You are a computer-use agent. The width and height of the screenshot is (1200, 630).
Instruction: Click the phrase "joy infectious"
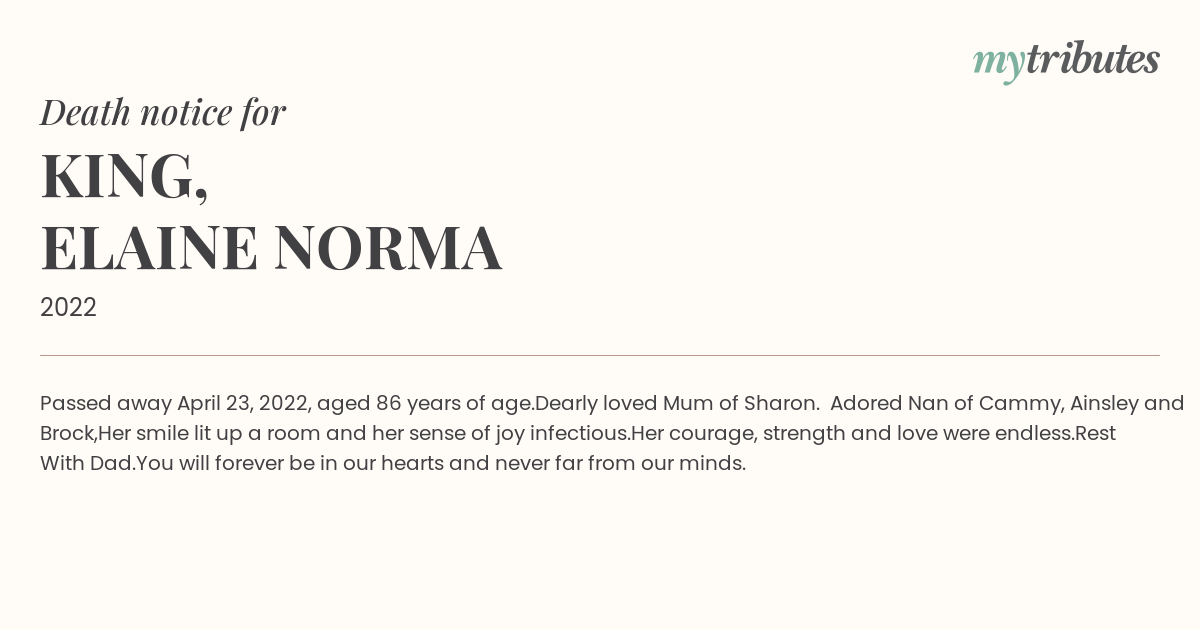point(561,434)
